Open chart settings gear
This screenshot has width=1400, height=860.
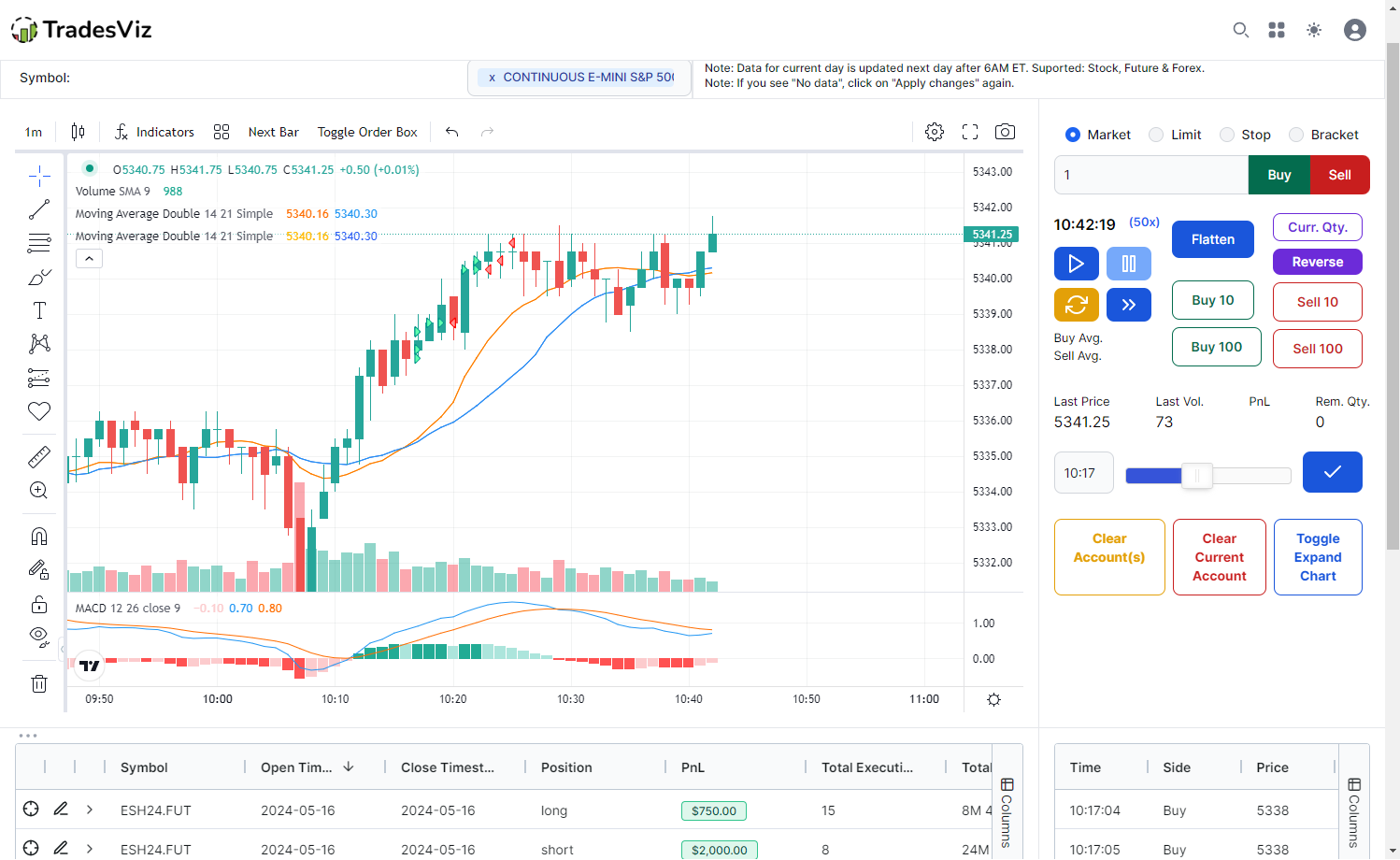click(935, 132)
